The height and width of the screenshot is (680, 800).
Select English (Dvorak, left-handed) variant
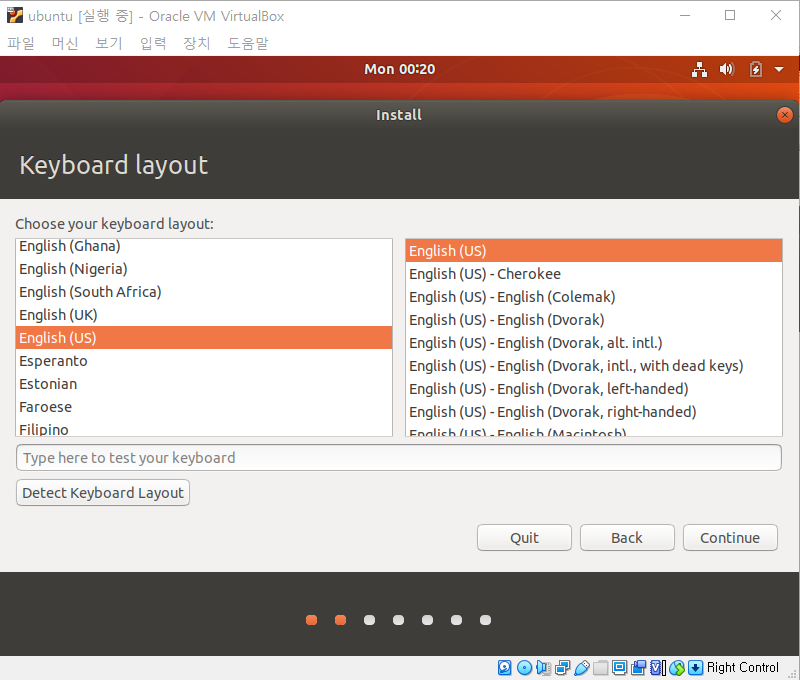click(x=594, y=389)
